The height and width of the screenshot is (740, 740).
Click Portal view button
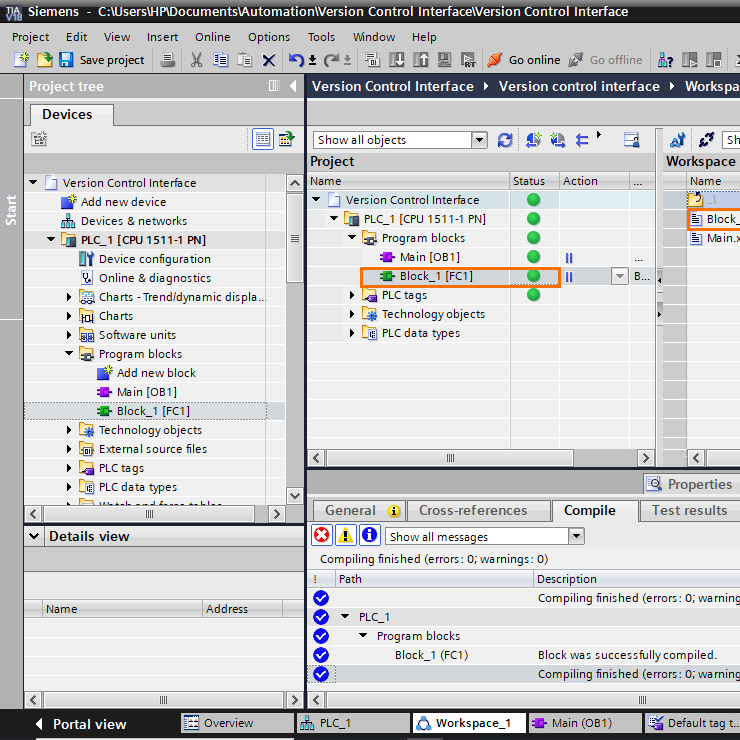point(82,724)
